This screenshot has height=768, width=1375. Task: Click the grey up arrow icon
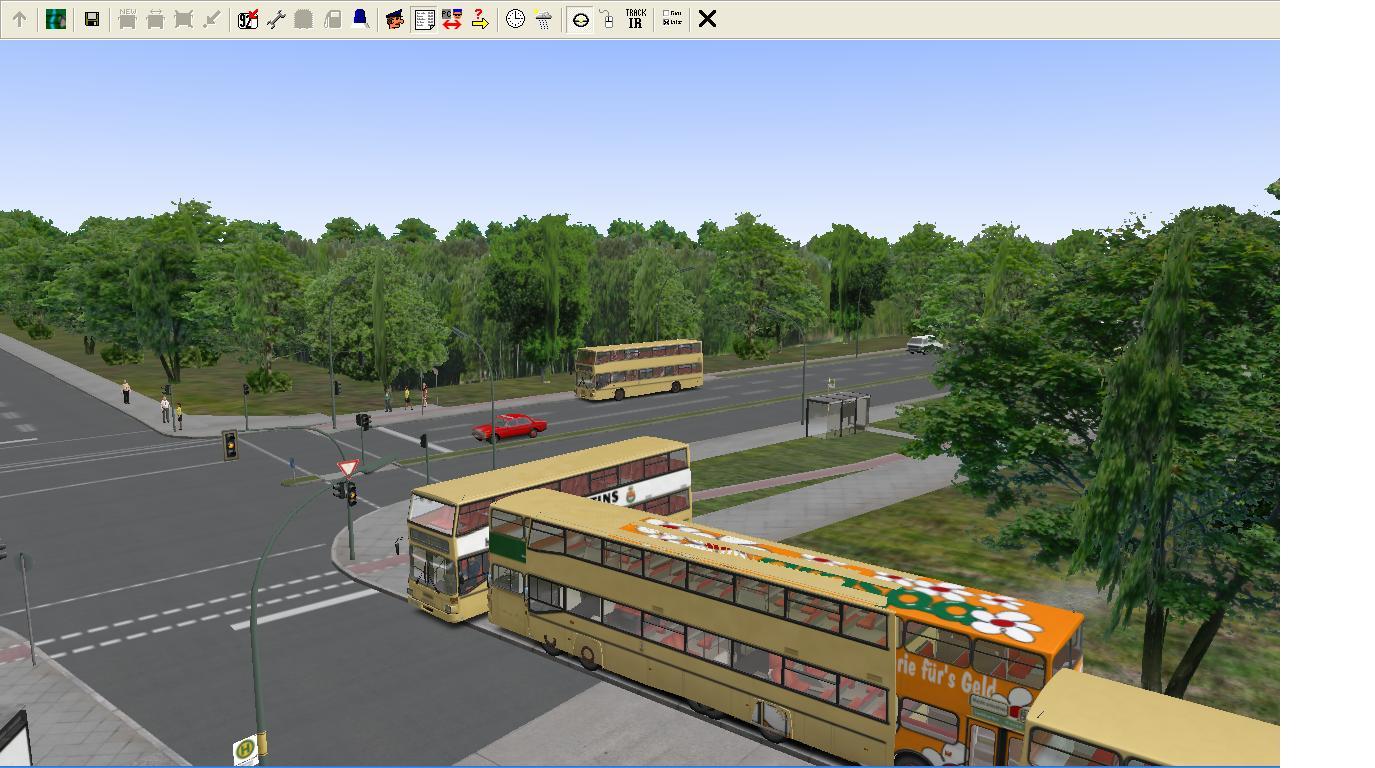pyautogui.click(x=19, y=19)
